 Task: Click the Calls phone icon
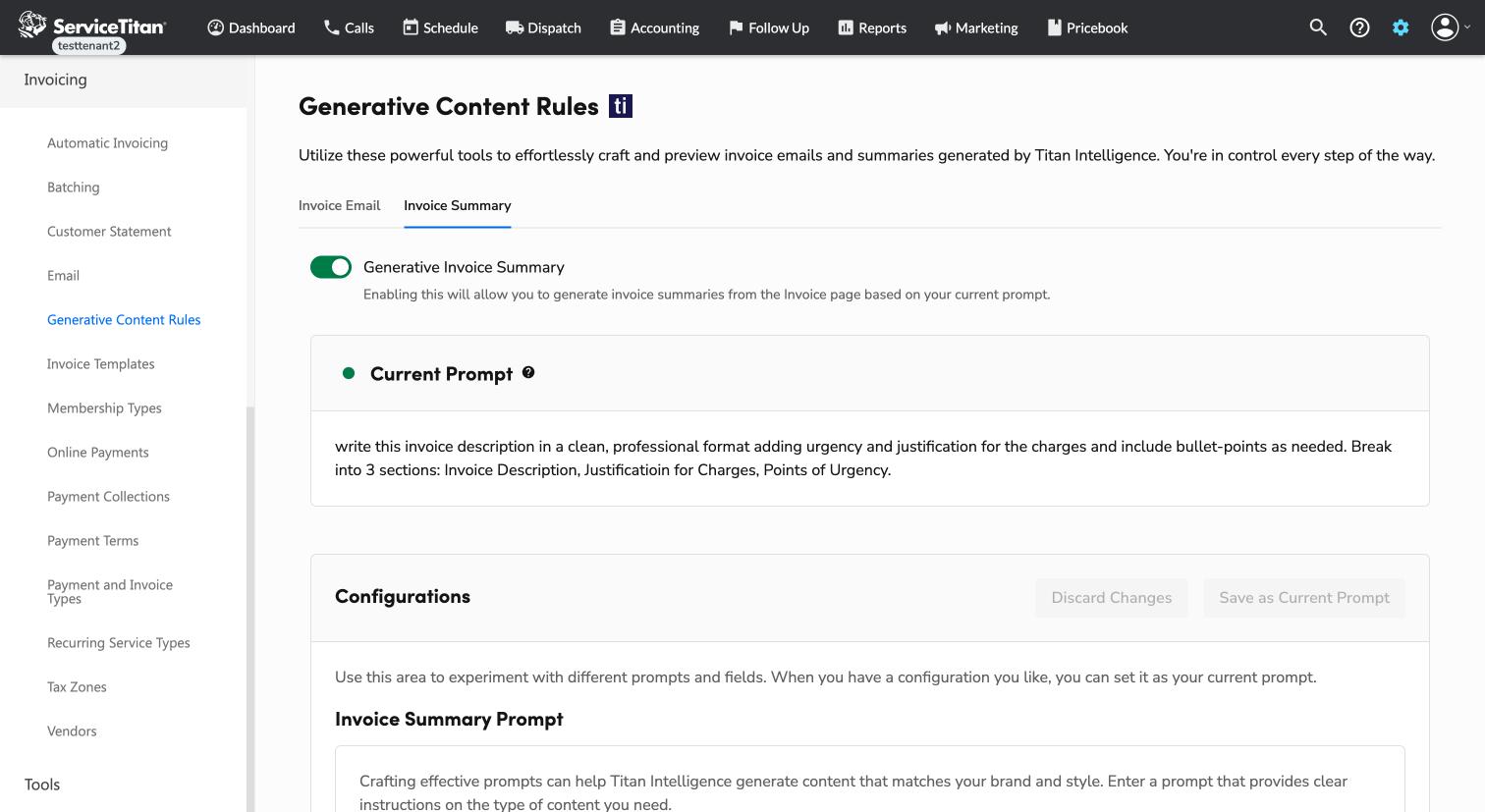click(332, 27)
